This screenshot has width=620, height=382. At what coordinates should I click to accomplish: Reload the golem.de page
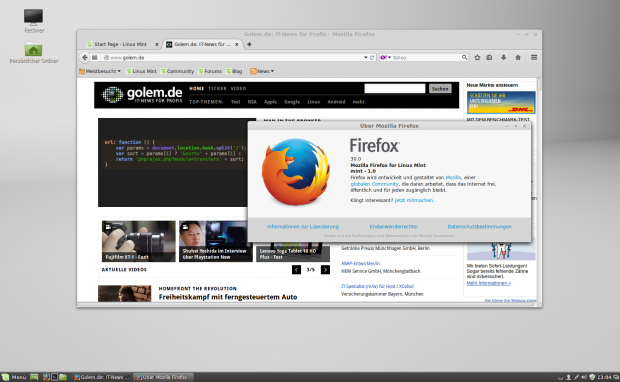coord(372,57)
